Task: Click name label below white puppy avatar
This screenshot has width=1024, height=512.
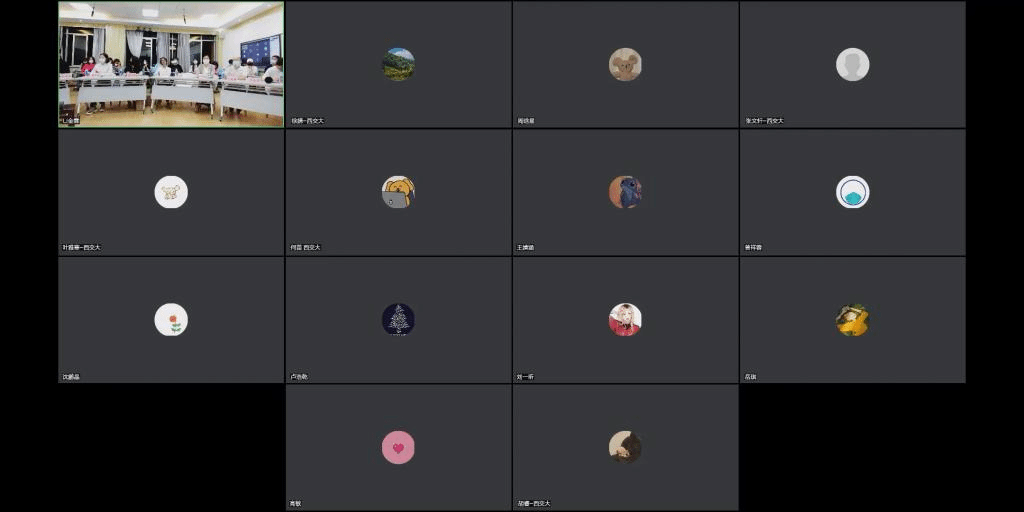Action: pyautogui.click(x=81, y=248)
